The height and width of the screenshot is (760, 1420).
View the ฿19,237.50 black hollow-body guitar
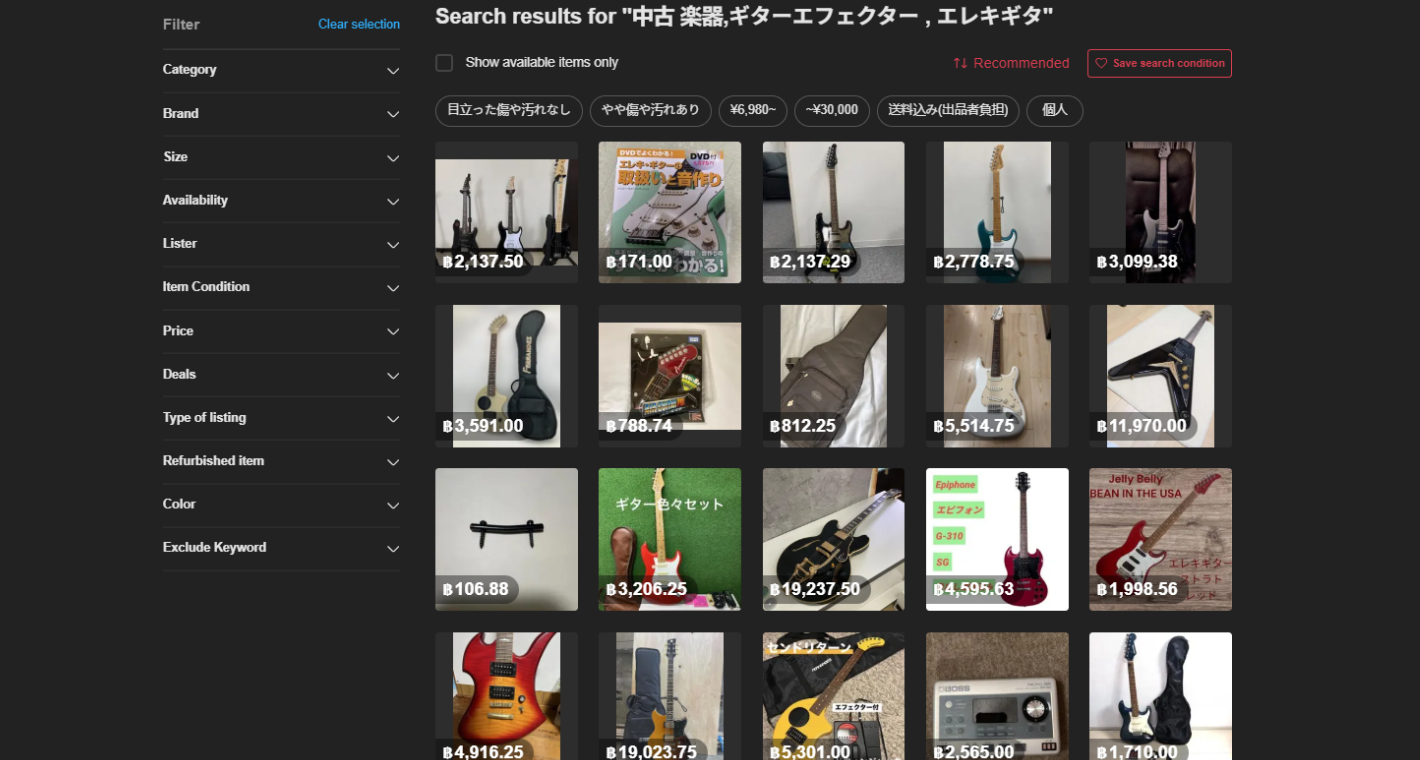pos(833,539)
